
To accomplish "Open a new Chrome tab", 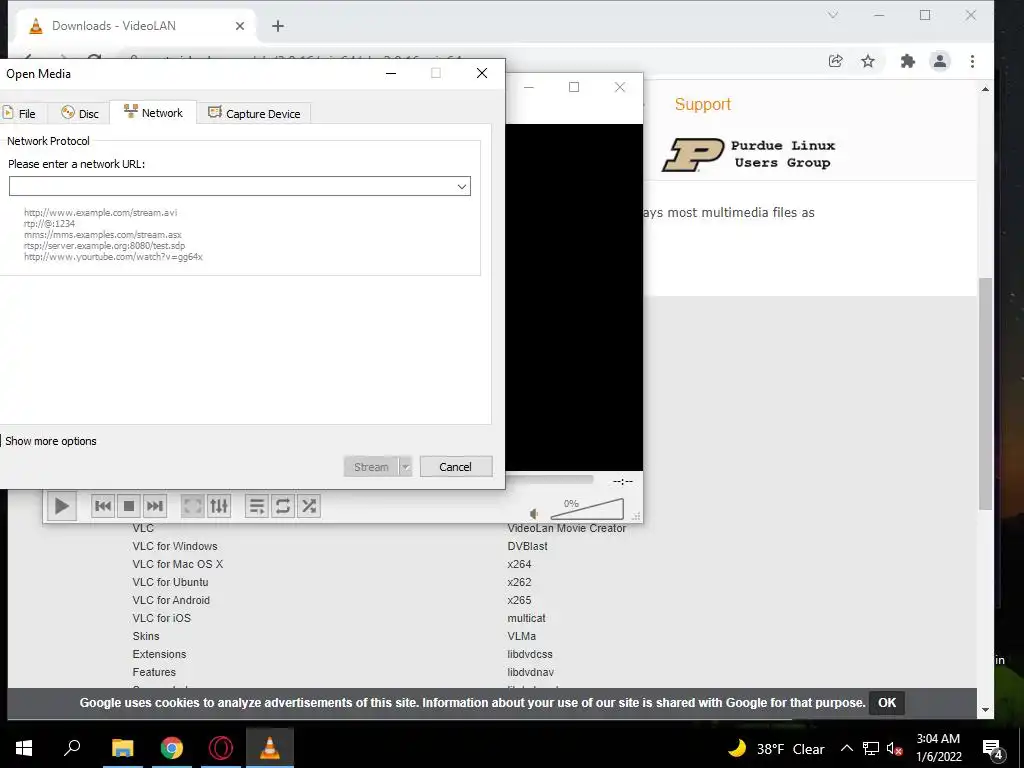I will coord(278,26).
